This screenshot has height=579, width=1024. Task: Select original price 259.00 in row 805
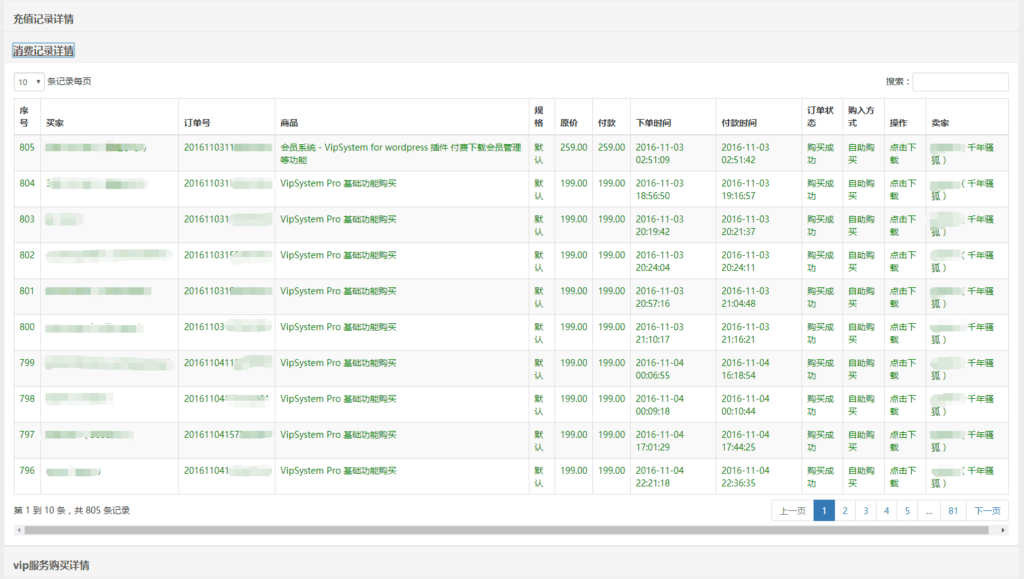(x=573, y=148)
